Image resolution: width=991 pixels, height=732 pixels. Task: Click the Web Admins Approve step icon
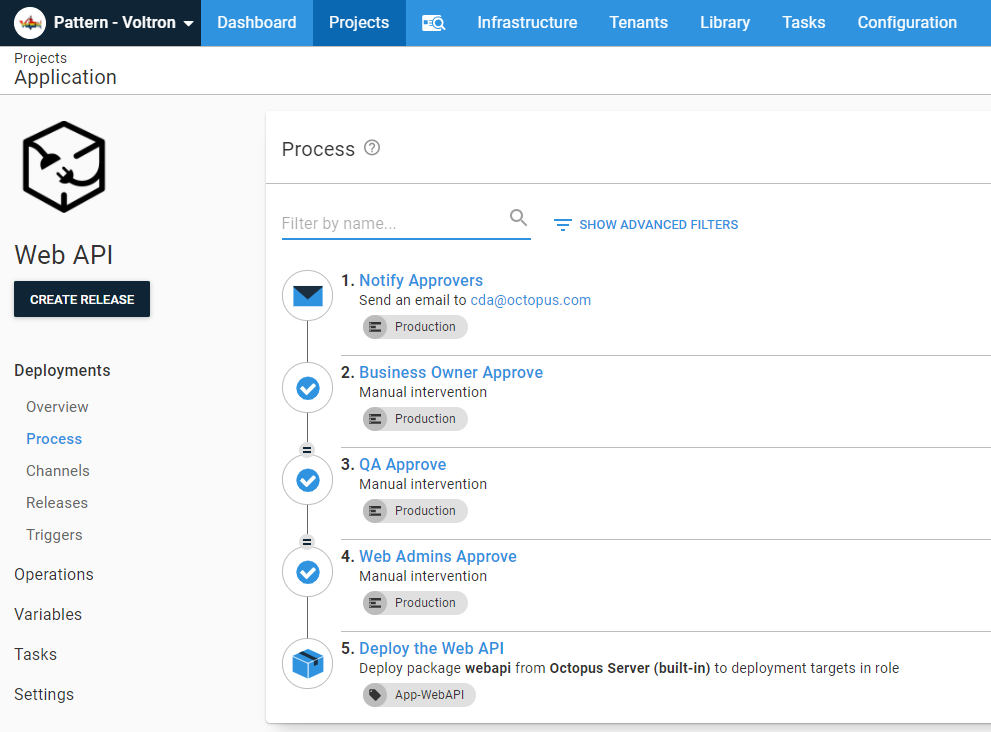307,571
